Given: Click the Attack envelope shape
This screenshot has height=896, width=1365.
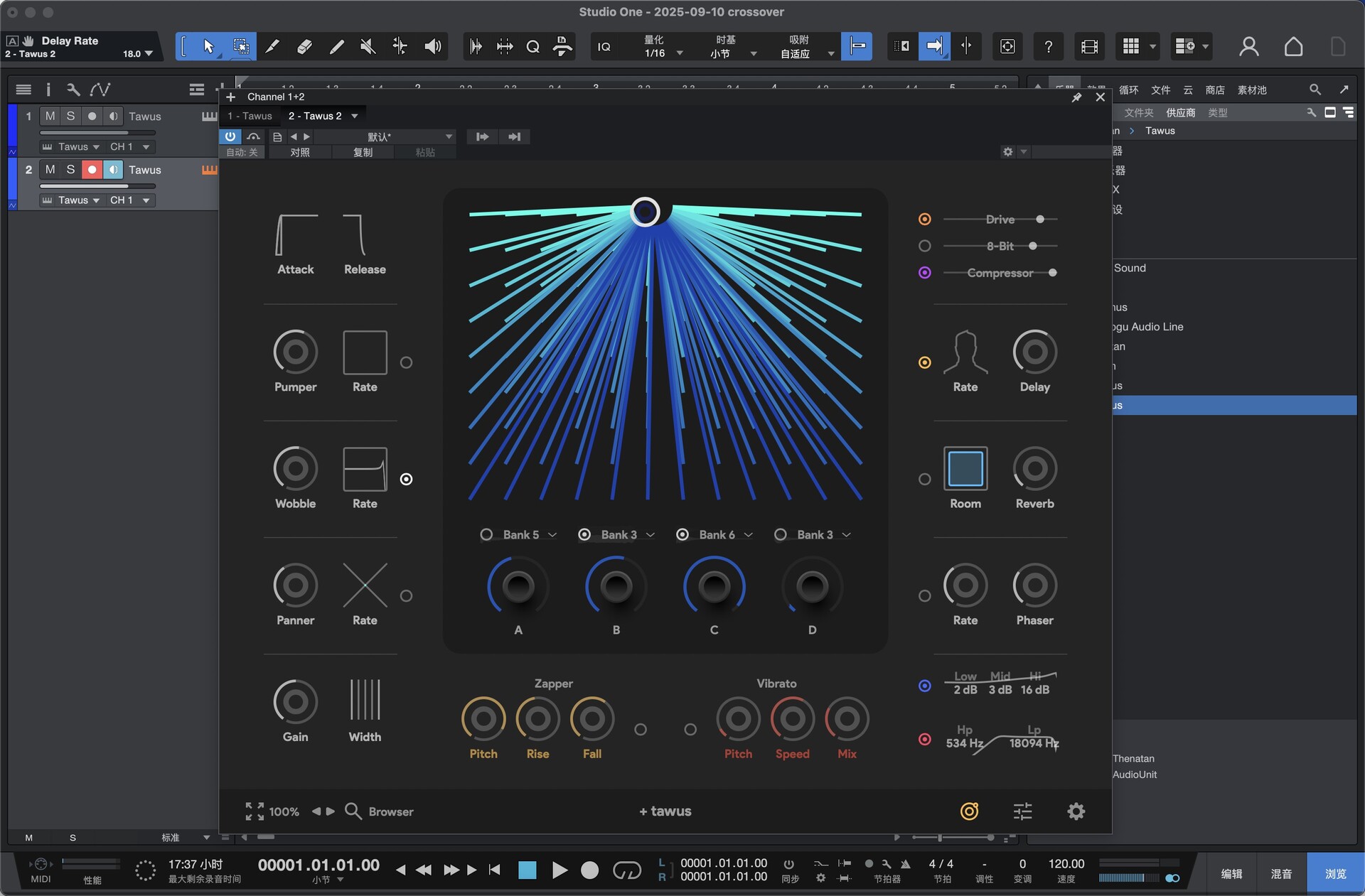Looking at the screenshot, I should click(296, 234).
